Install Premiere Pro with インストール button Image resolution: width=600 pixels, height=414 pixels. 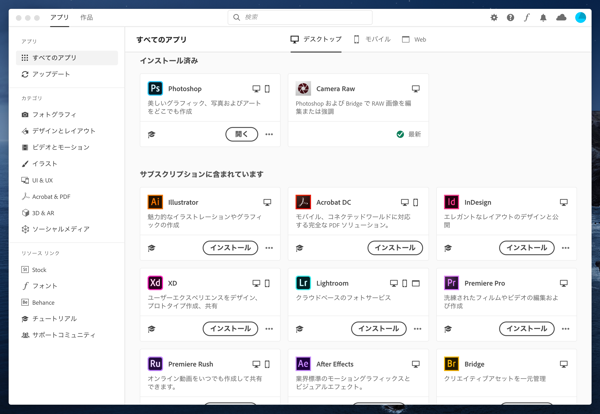pyautogui.click(x=527, y=329)
